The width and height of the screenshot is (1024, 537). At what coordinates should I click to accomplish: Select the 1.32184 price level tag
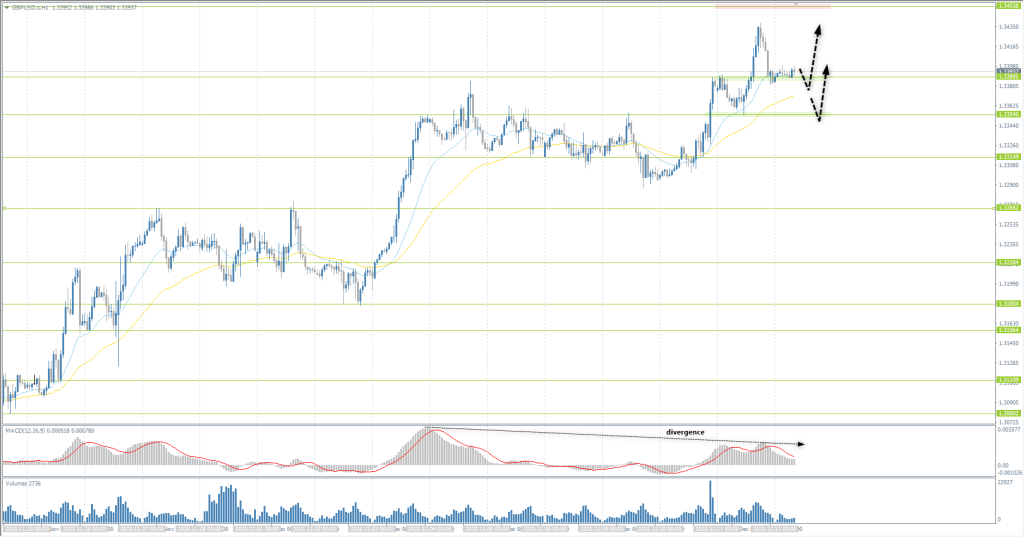(1007, 262)
